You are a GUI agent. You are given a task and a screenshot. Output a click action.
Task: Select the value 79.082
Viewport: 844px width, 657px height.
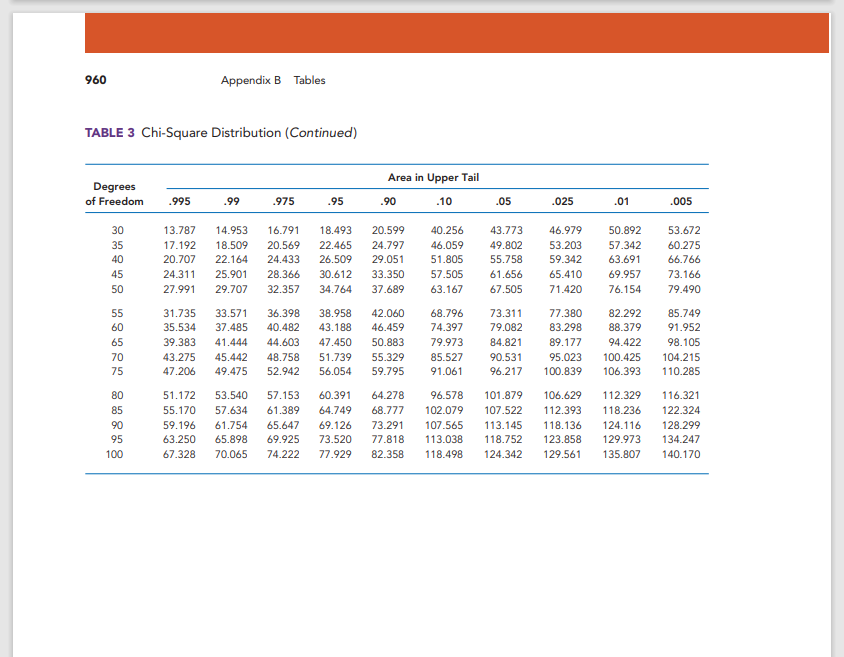[506, 327]
